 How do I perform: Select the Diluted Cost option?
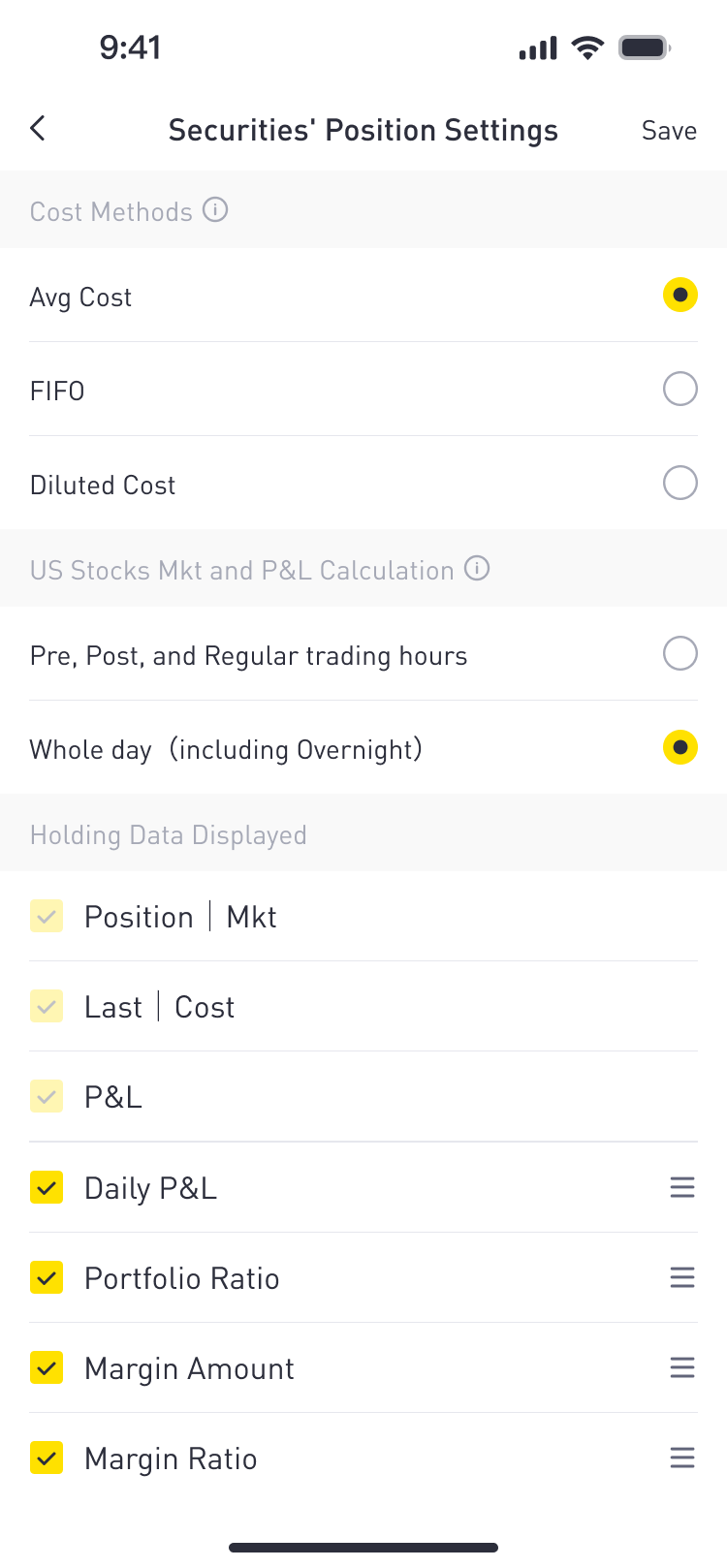click(x=680, y=483)
